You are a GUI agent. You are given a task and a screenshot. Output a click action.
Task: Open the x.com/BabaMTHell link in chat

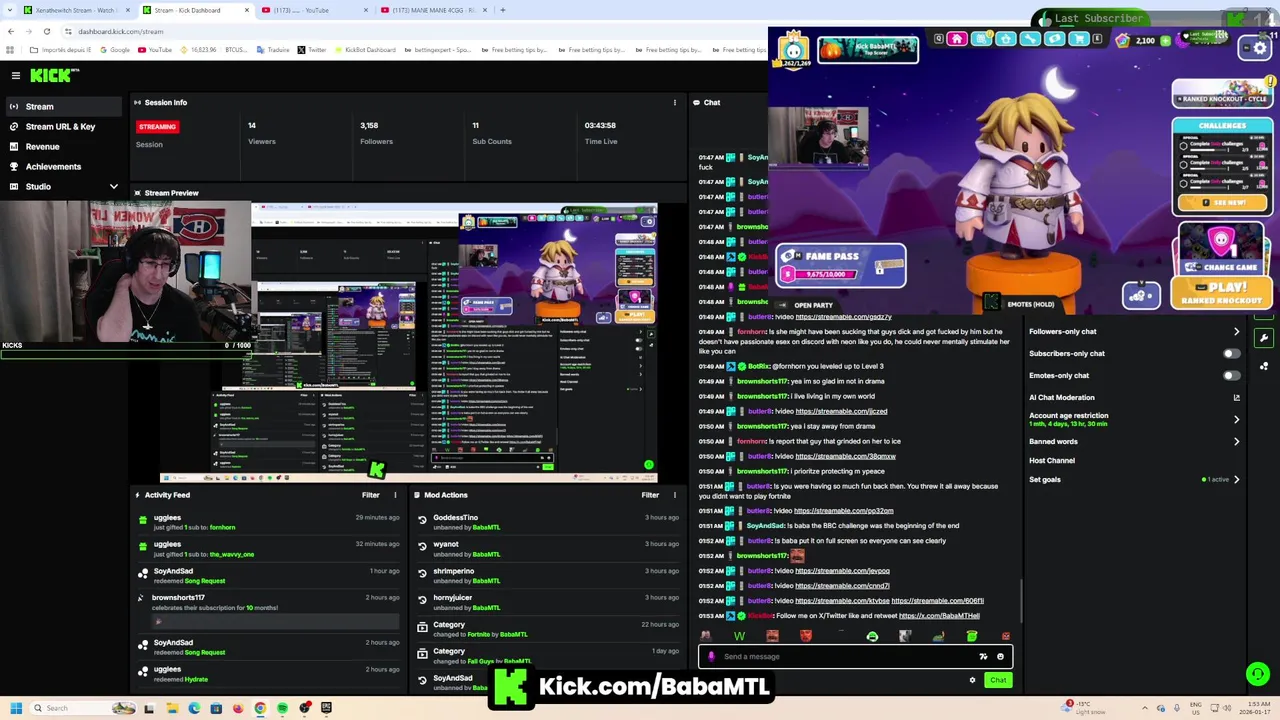click(x=939, y=616)
